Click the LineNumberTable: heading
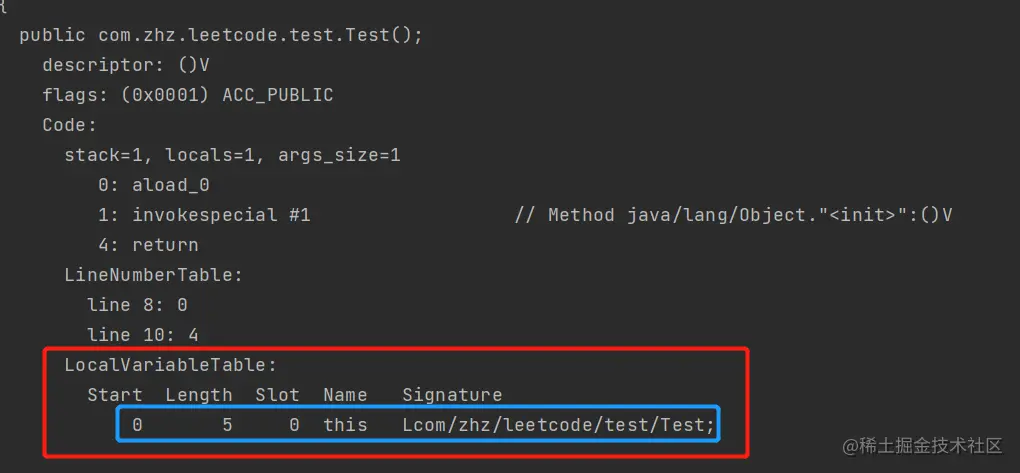Viewport: 1020px width, 473px height. point(154,275)
